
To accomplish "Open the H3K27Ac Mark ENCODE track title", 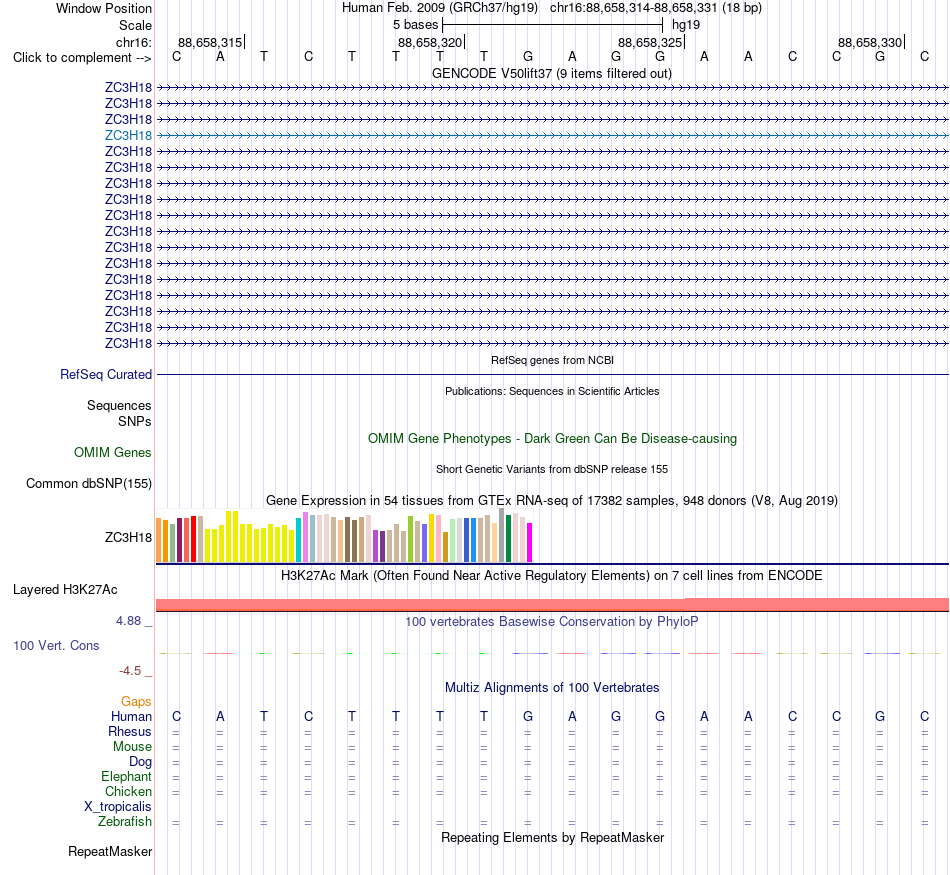I will (x=552, y=576).
